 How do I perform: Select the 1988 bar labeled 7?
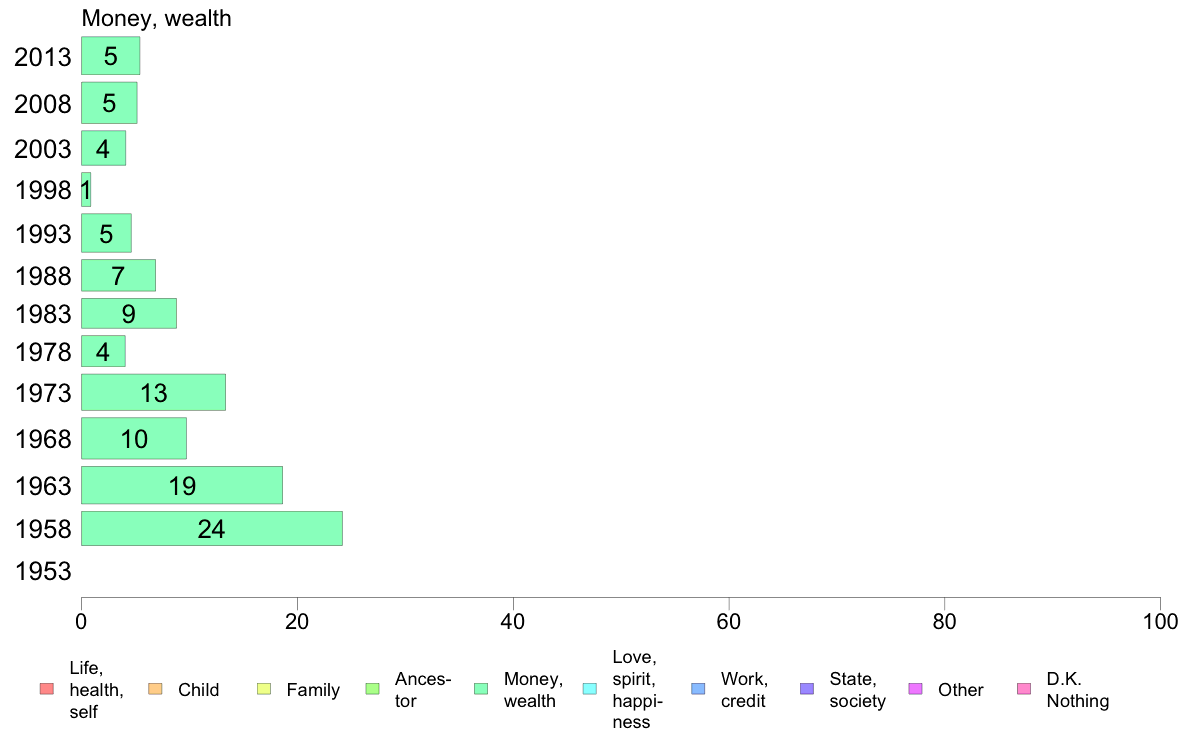pyautogui.click(x=118, y=275)
